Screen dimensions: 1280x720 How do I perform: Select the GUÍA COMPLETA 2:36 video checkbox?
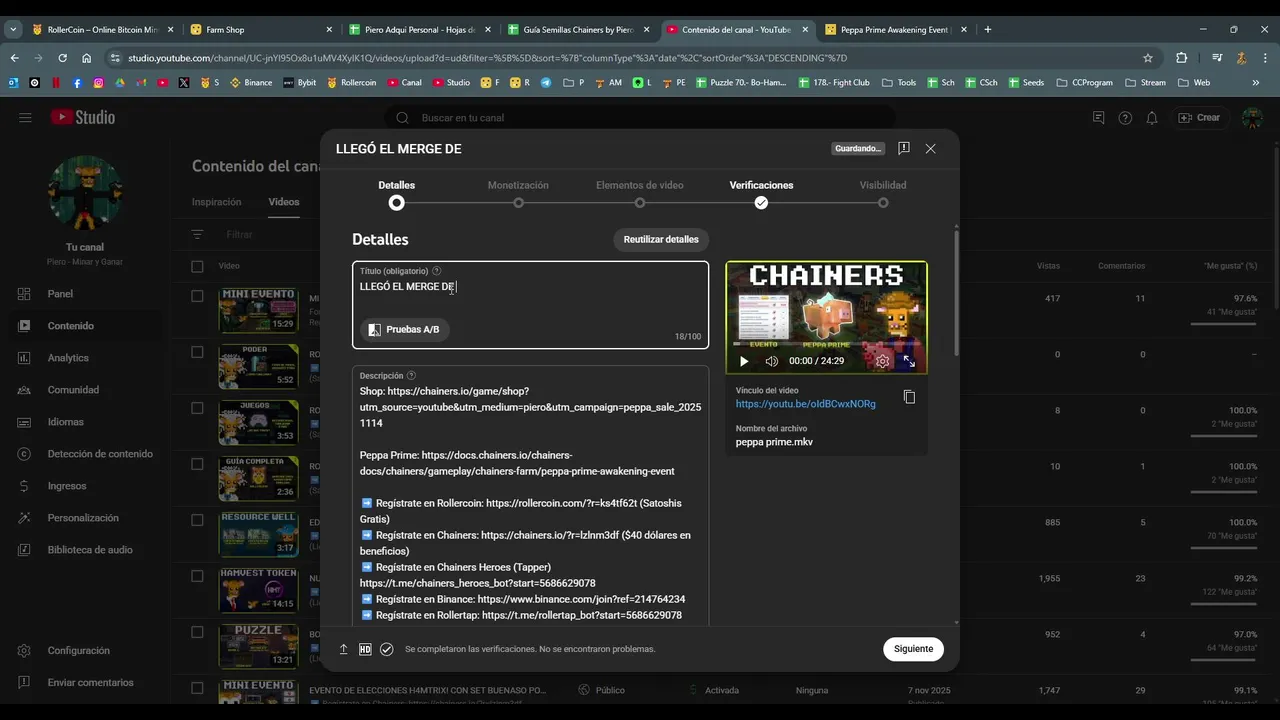coord(197,464)
